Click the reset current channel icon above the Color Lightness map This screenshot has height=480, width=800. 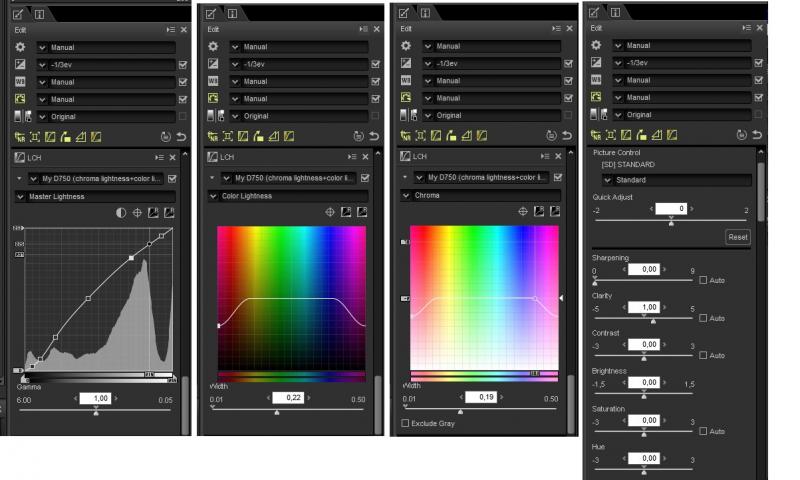(346, 212)
